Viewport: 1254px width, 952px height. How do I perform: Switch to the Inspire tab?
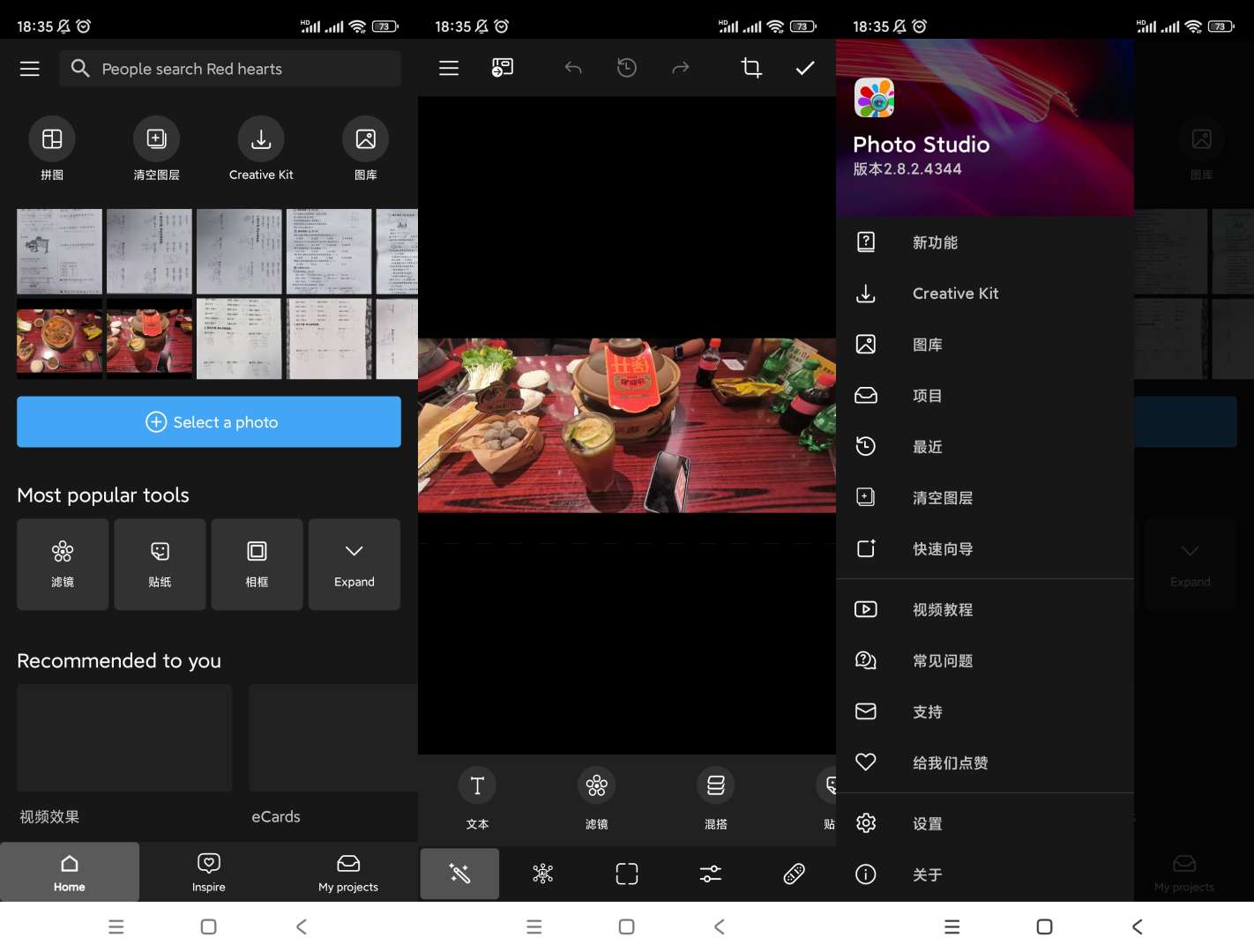209,872
